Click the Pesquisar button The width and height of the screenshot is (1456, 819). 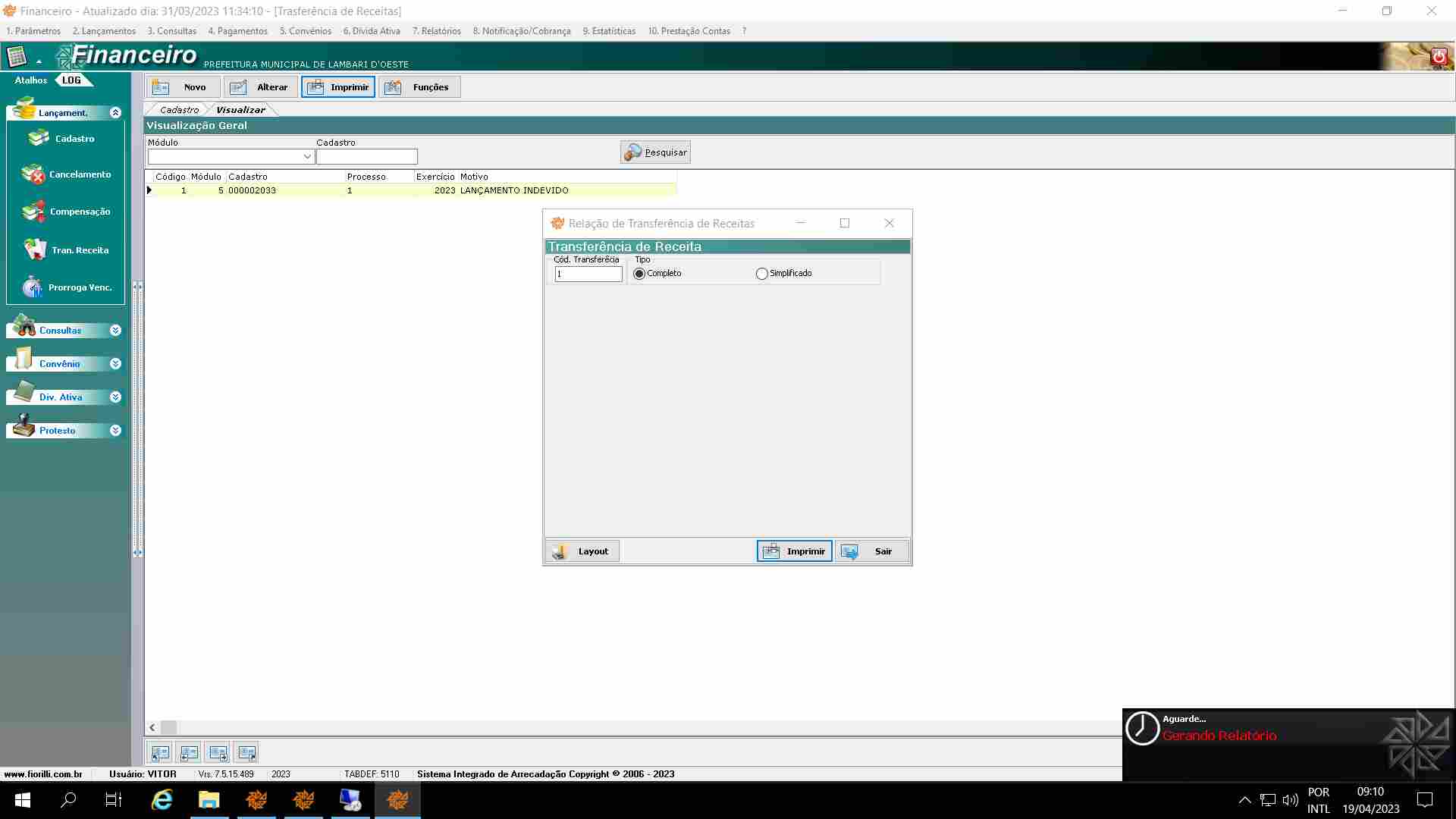pos(655,152)
